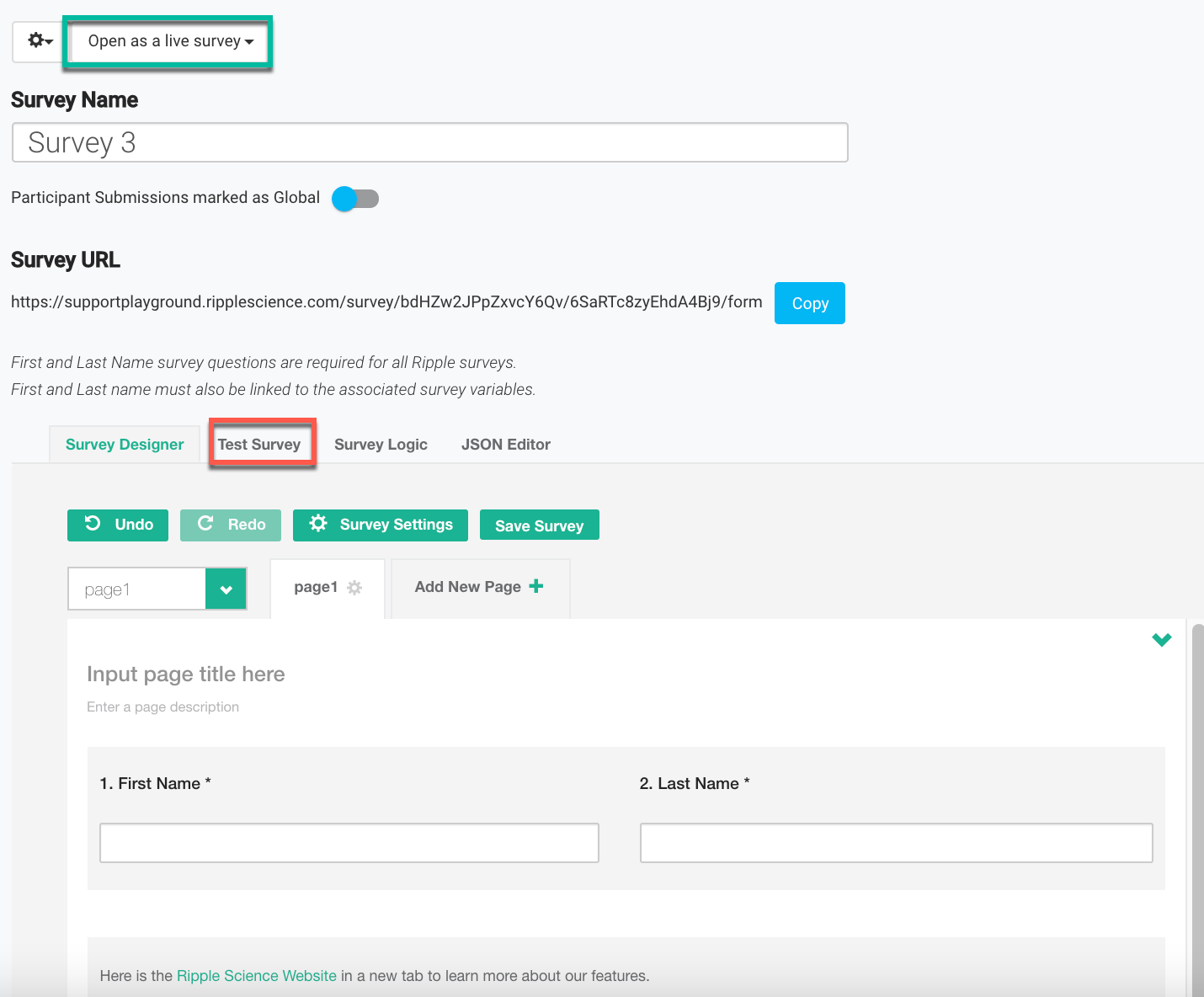Screen dimensions: 1204x997
Task: Copy the survey URL
Action: click(x=809, y=303)
